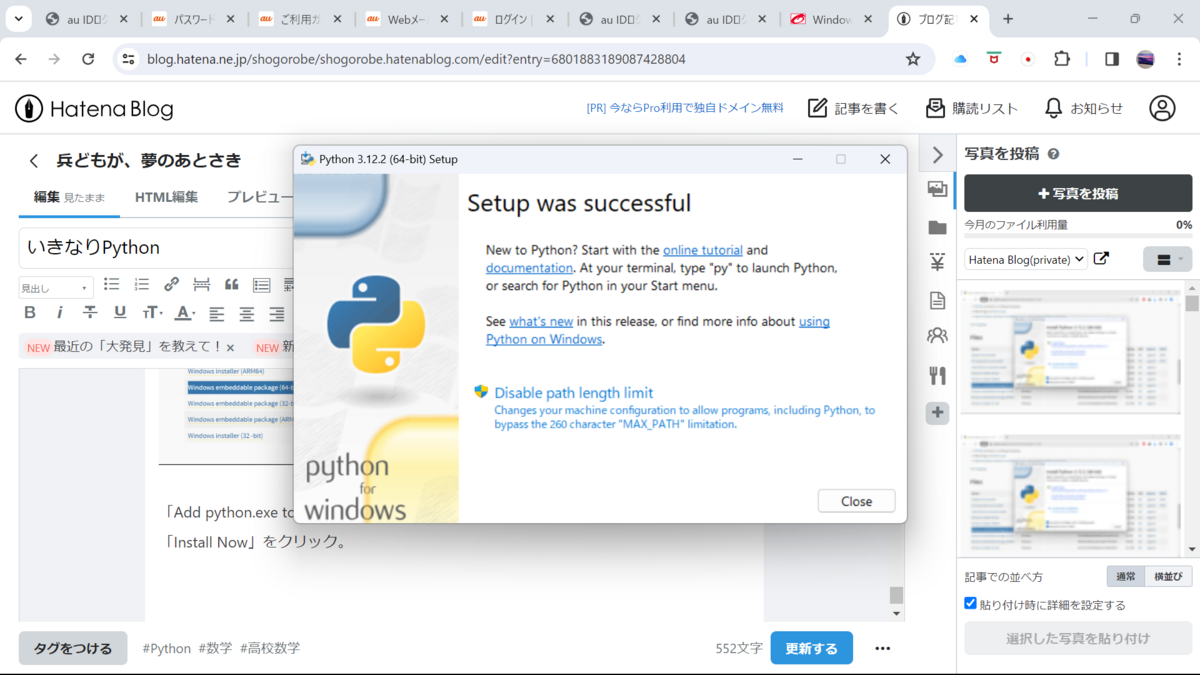
Task: Open the folder (category) sidebar icon
Action: click(937, 227)
